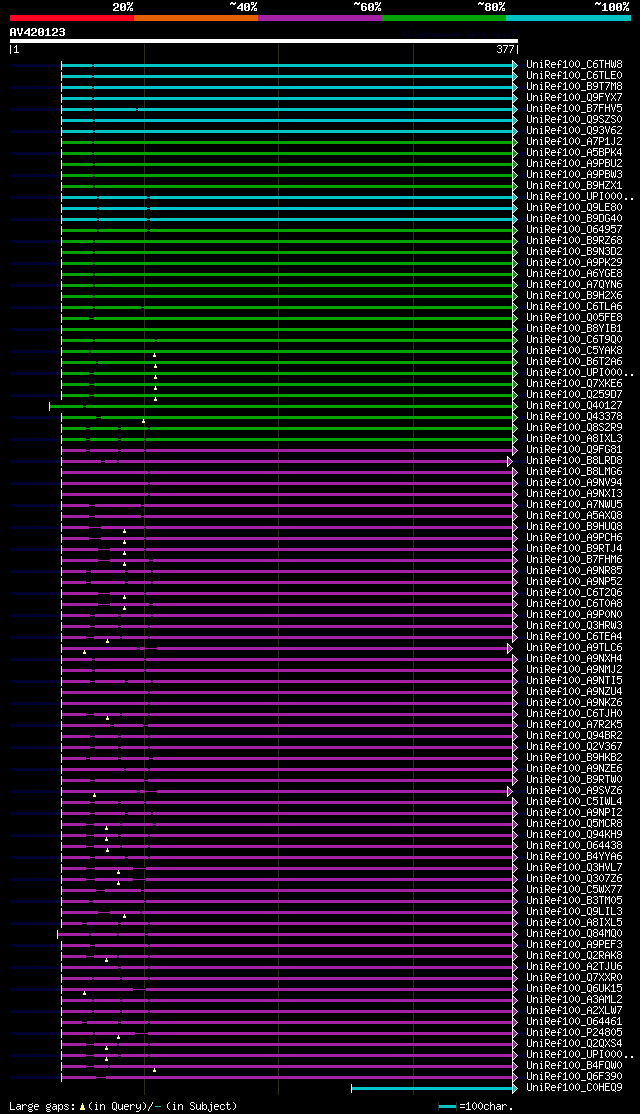This screenshot has width=640, height=1114.
Task: Select hit UniRef100_C5WX77
Action: [x=575, y=890]
